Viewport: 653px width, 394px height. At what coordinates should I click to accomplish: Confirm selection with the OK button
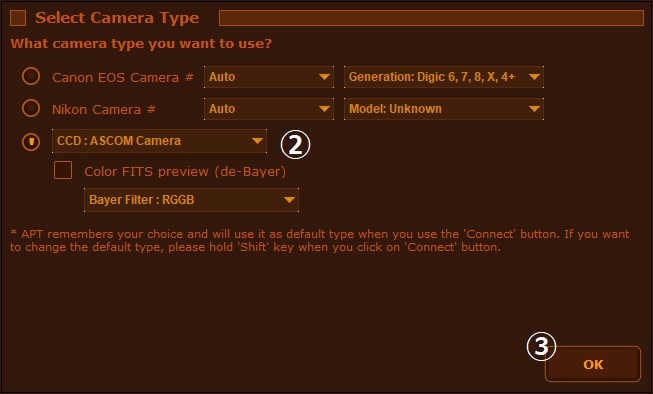593,364
